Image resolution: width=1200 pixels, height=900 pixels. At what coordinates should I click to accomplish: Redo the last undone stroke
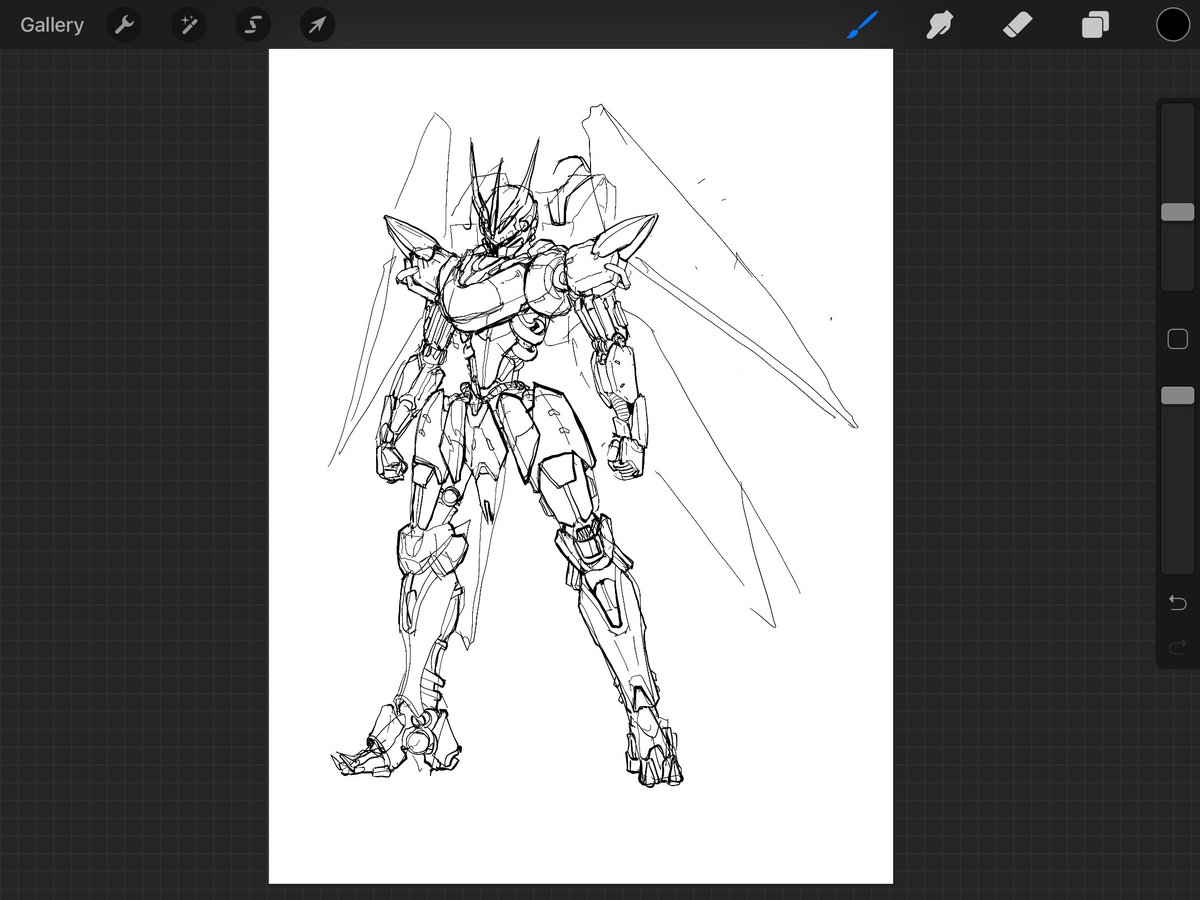pyautogui.click(x=1177, y=646)
